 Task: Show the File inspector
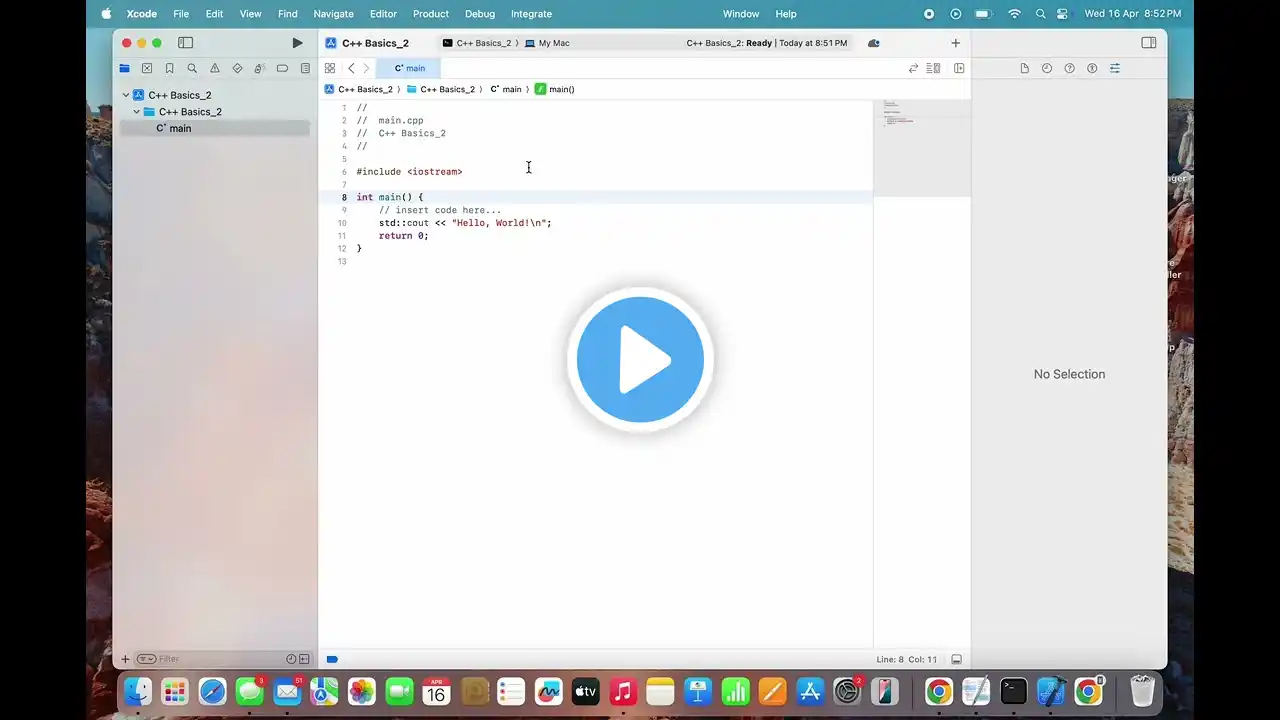[1025, 68]
